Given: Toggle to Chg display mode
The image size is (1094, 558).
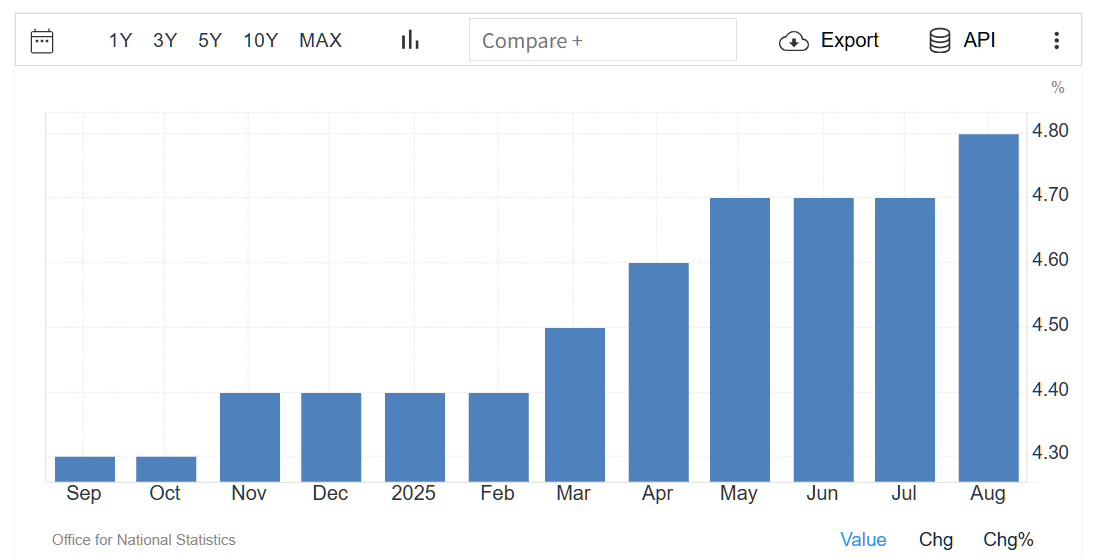Looking at the screenshot, I should (x=936, y=540).
